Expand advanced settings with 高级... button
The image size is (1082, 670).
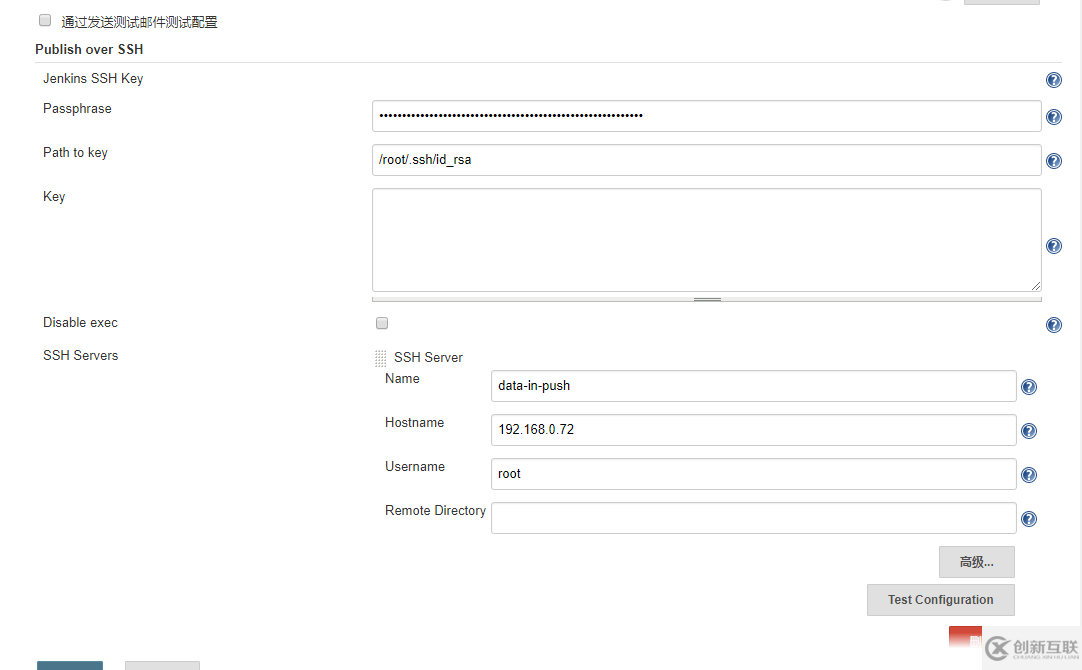(x=976, y=562)
